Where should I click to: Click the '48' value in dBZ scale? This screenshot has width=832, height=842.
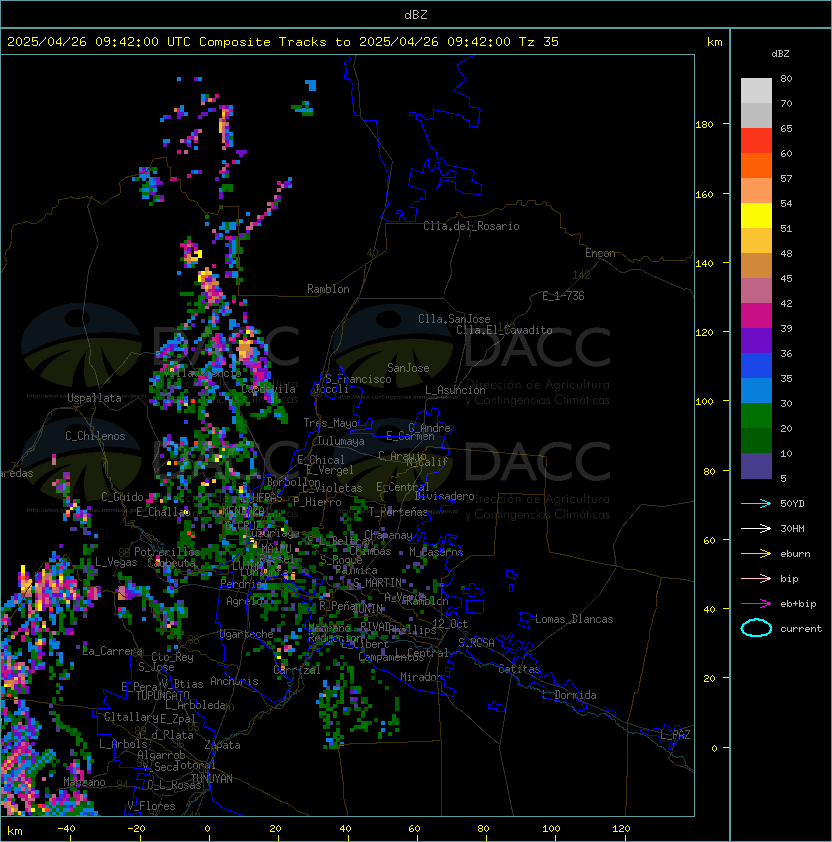click(x=786, y=253)
